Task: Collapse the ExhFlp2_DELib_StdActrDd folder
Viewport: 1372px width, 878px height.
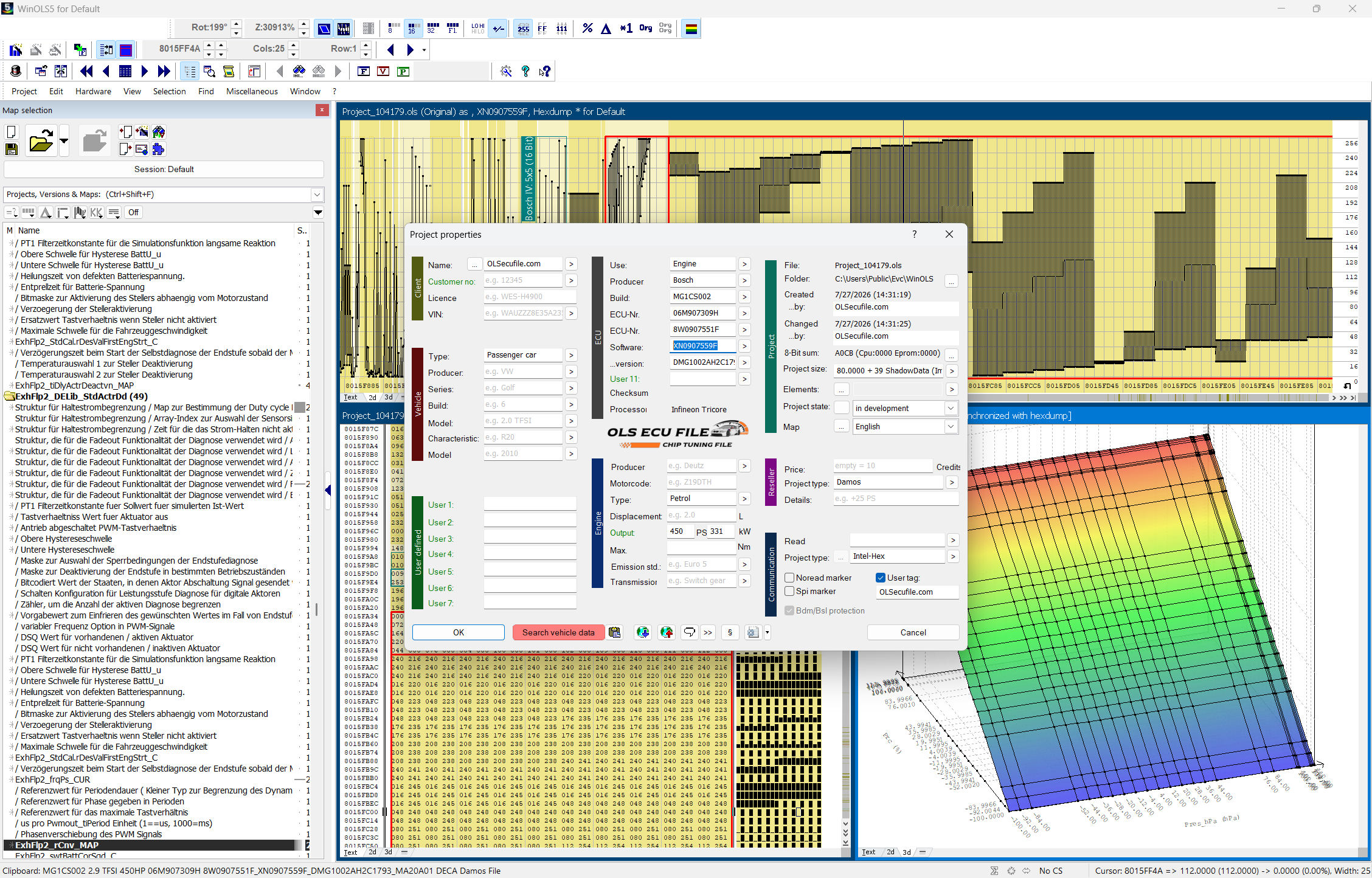Action: [10, 396]
